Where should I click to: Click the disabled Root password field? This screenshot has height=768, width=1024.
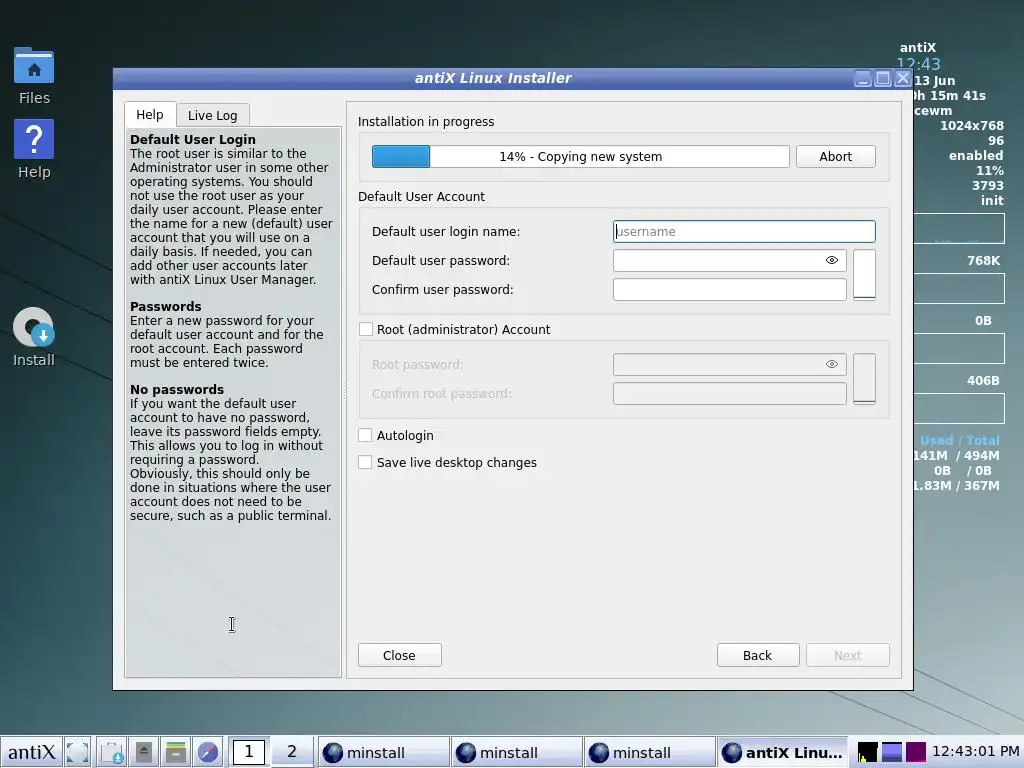coord(729,364)
